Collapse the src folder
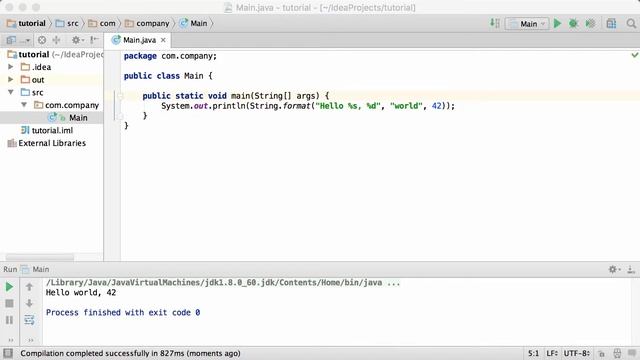The height and width of the screenshot is (360, 640). (11, 92)
